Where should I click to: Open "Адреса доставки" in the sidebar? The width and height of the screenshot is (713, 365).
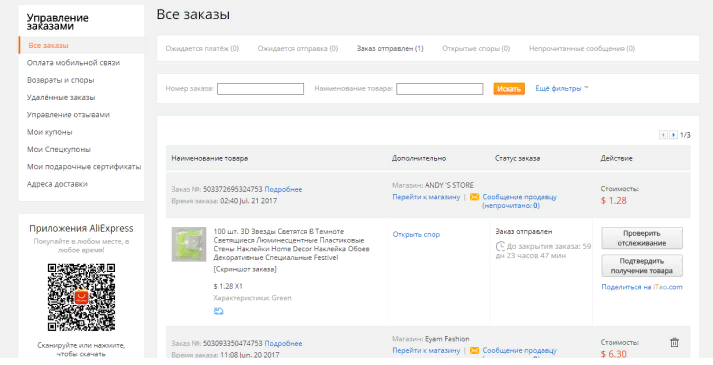click(57, 184)
